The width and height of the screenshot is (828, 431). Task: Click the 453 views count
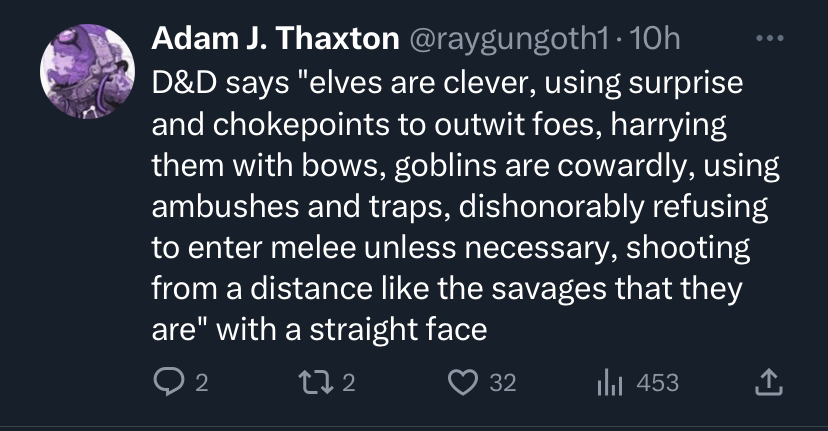click(657, 382)
